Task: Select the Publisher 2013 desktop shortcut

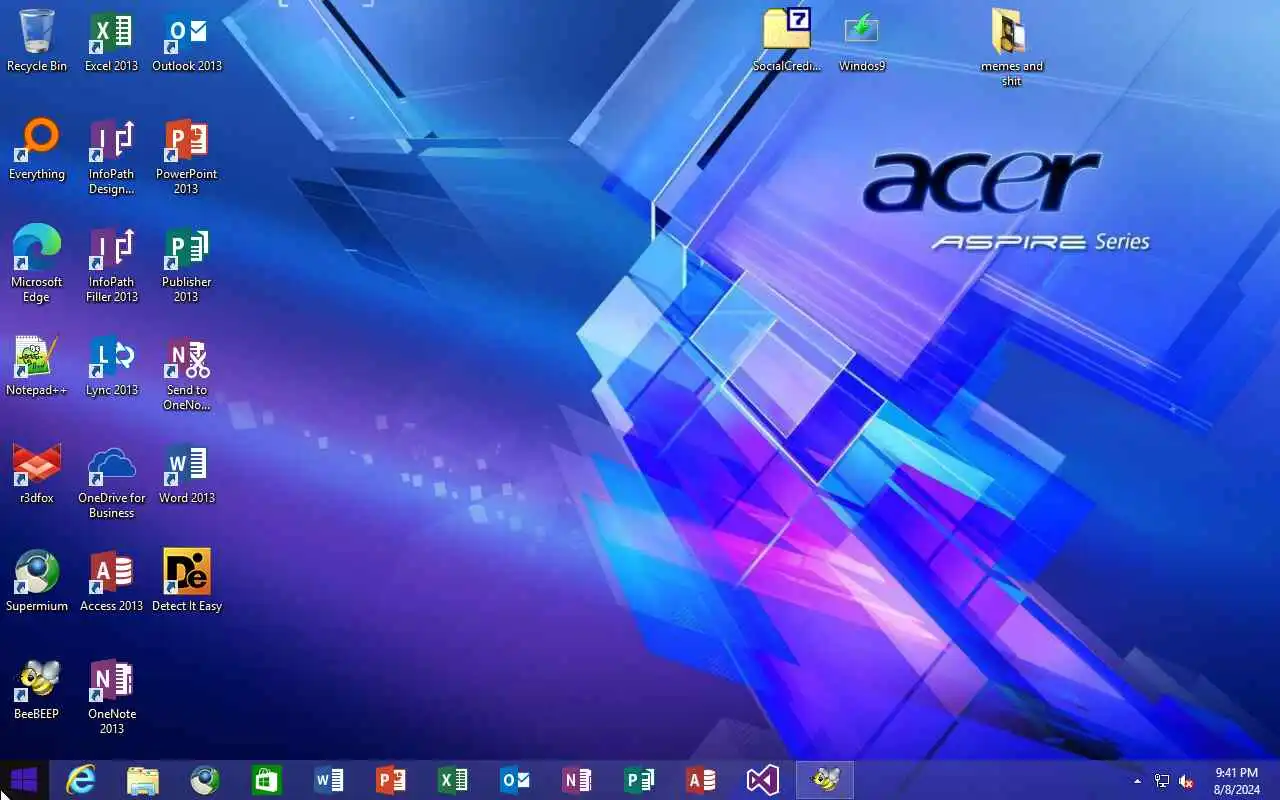Action: tap(187, 264)
